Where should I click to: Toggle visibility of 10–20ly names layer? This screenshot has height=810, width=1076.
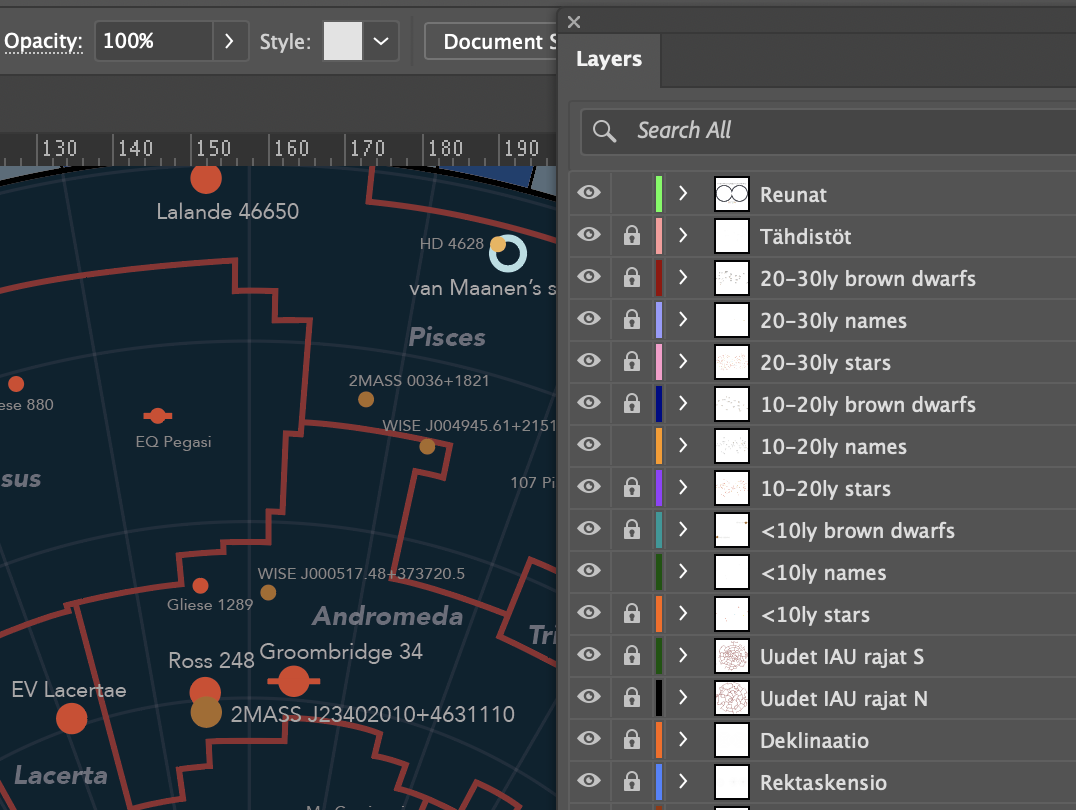pos(589,444)
